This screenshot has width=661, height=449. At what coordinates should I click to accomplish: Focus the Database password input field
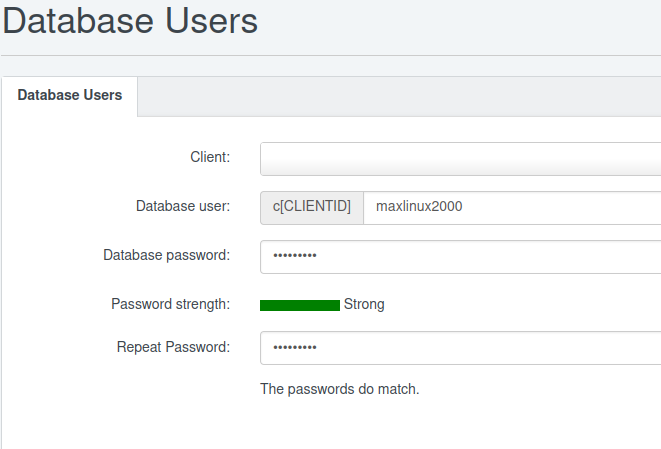460,257
